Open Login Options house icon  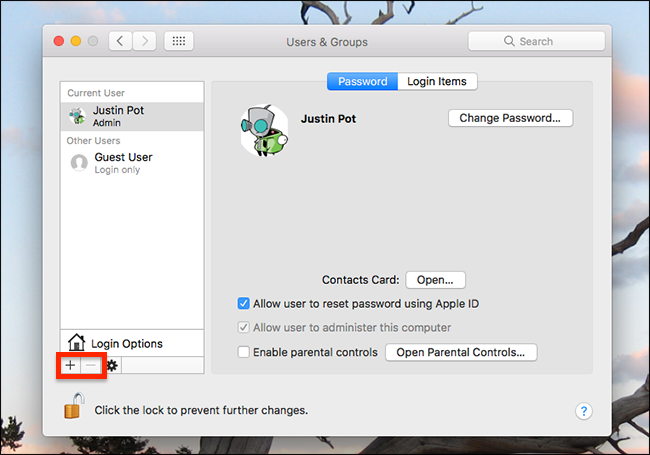click(x=76, y=343)
